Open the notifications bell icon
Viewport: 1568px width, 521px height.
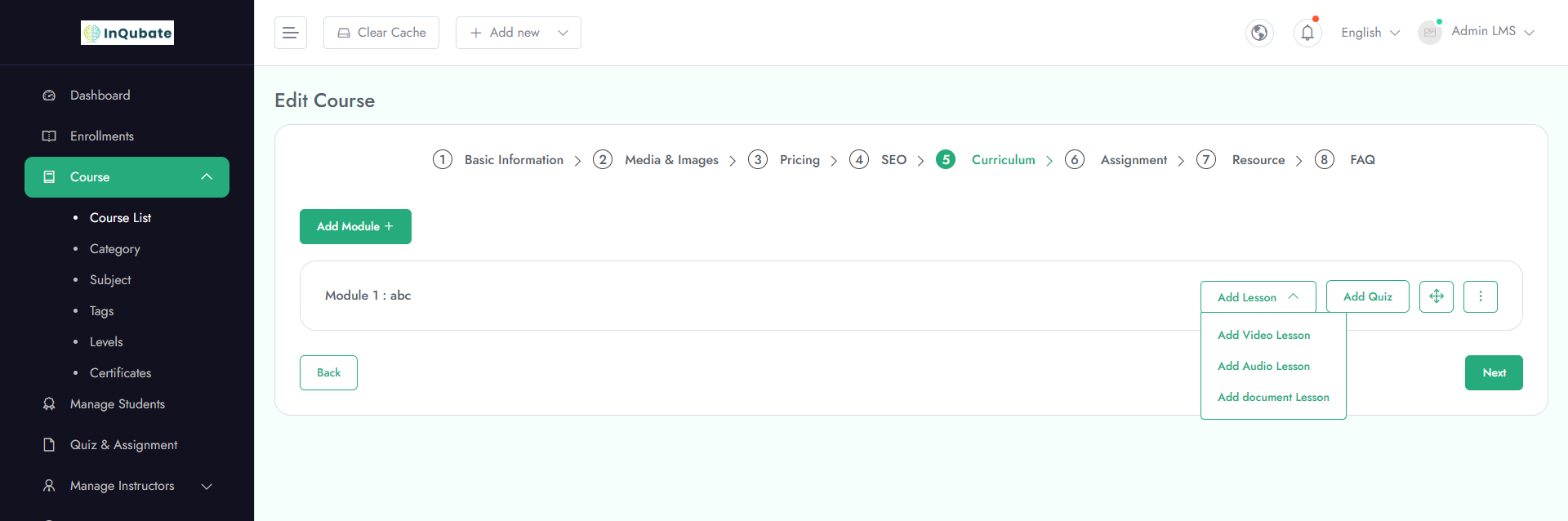(1307, 33)
